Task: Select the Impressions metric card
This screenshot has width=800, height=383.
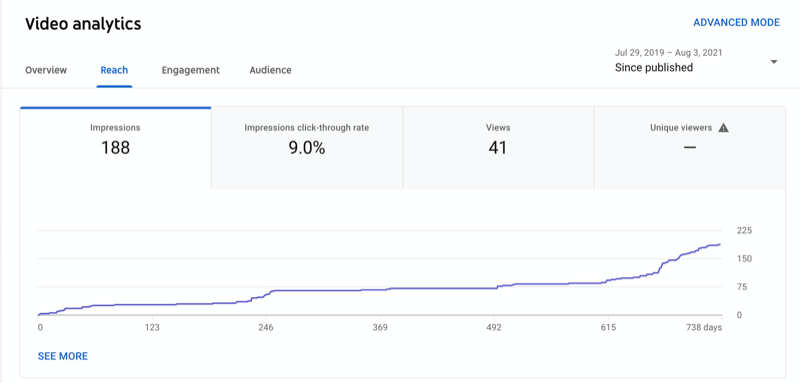Action: click(115, 148)
